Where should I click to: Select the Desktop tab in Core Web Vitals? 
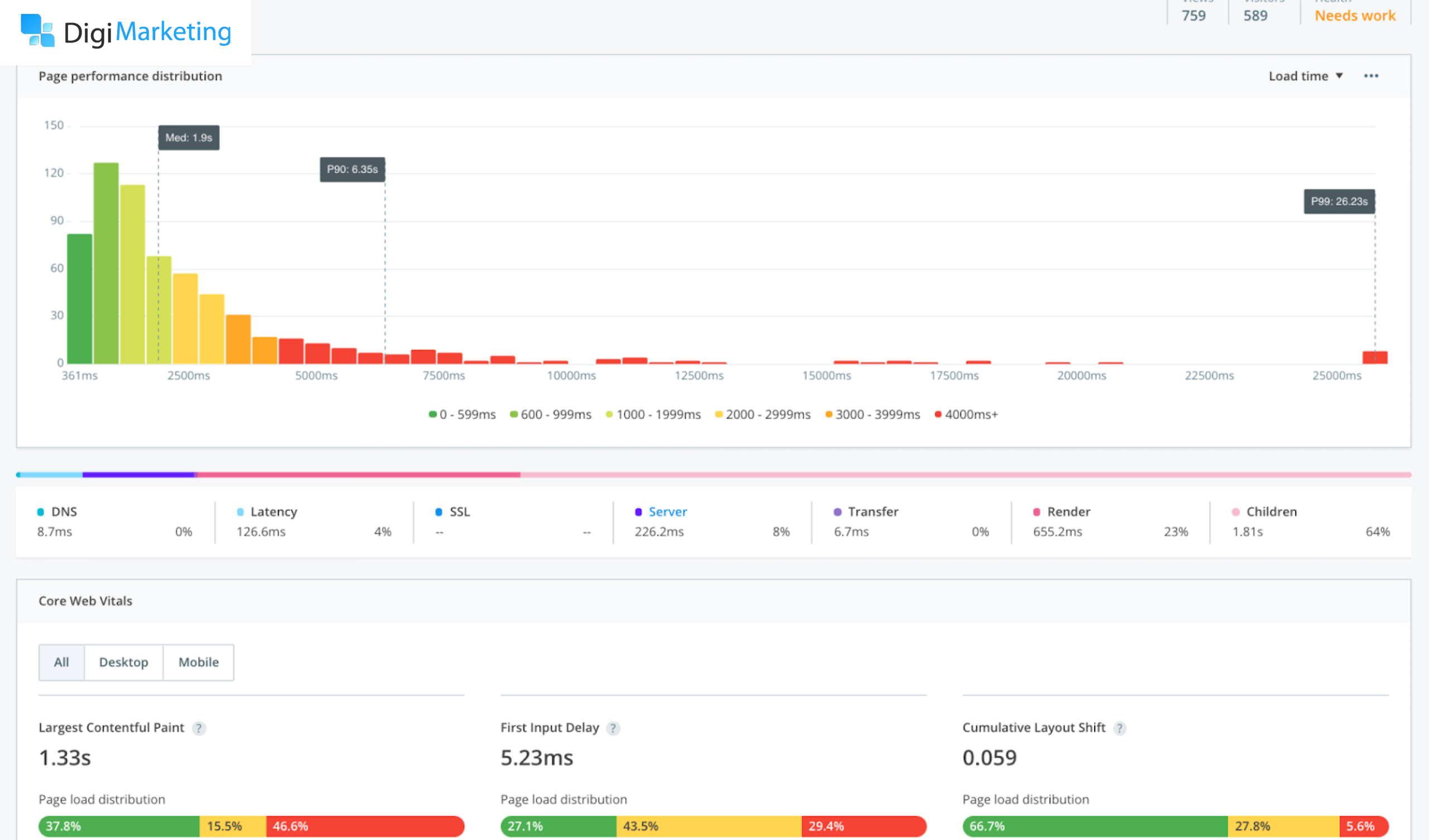[123, 662]
